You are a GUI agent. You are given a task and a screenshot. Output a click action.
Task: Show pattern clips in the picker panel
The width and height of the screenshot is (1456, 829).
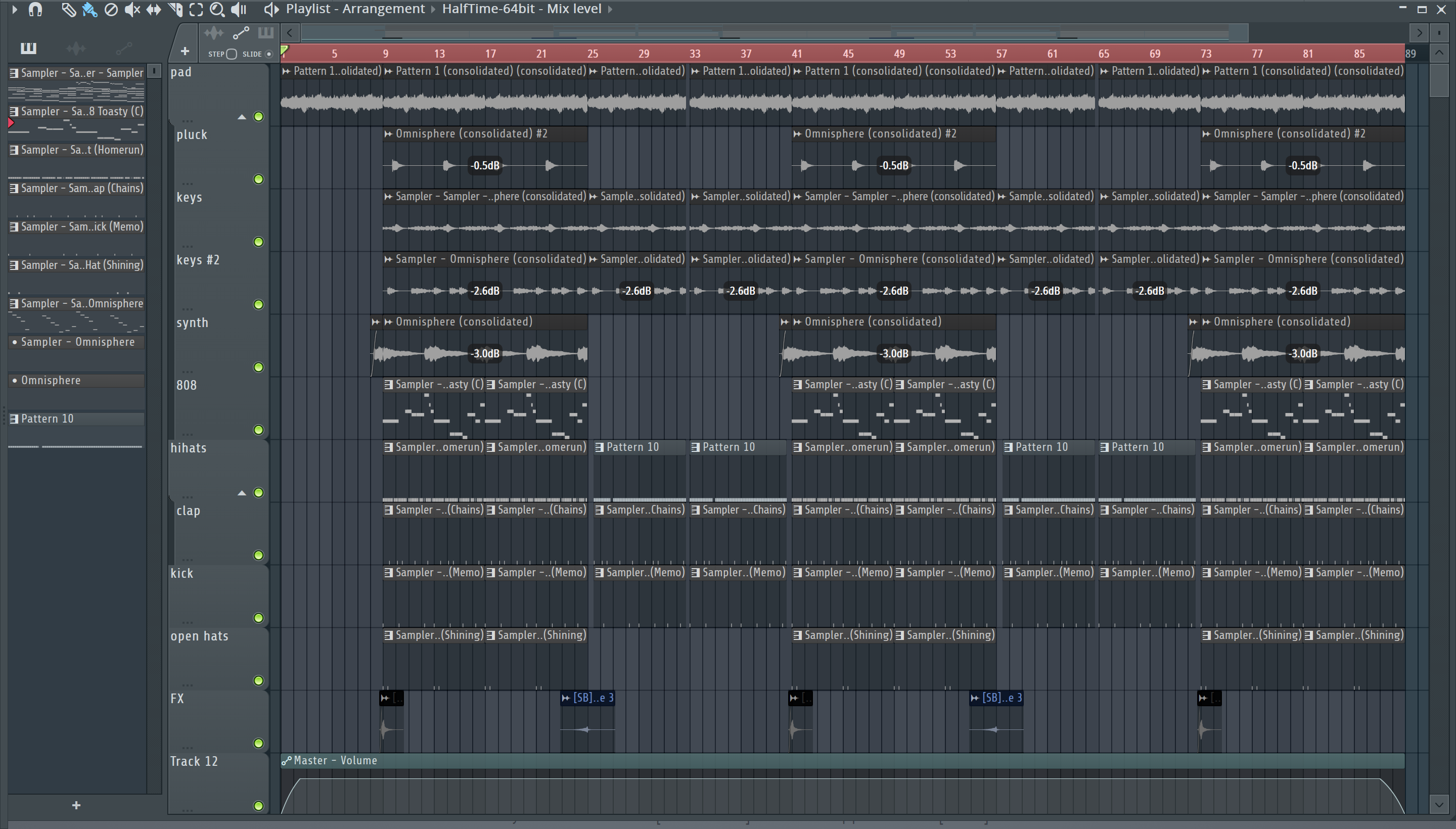tap(28, 48)
